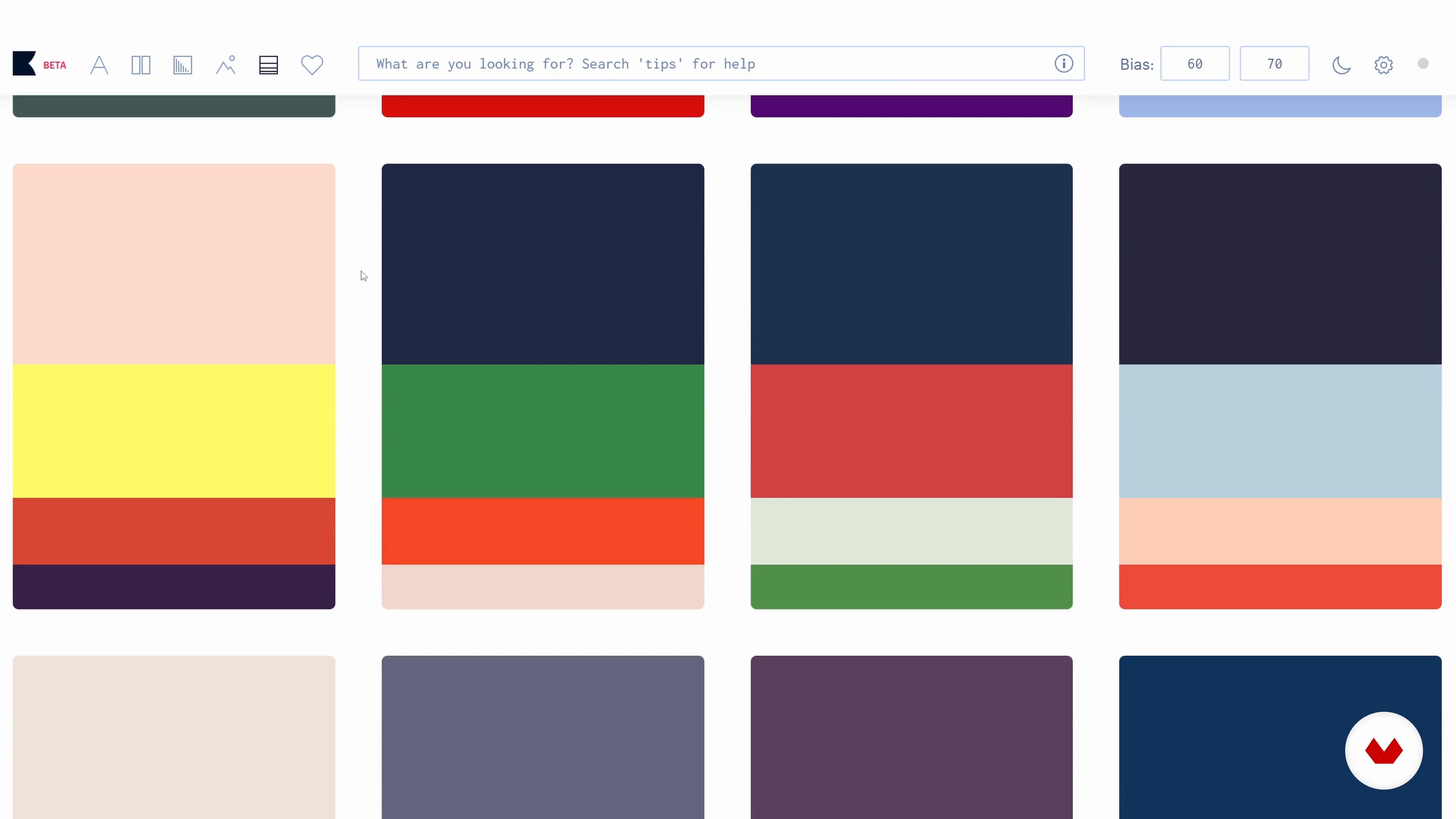Pick the dark plum swatch below red
Screen dimensions: 1456x819
pos(174,587)
